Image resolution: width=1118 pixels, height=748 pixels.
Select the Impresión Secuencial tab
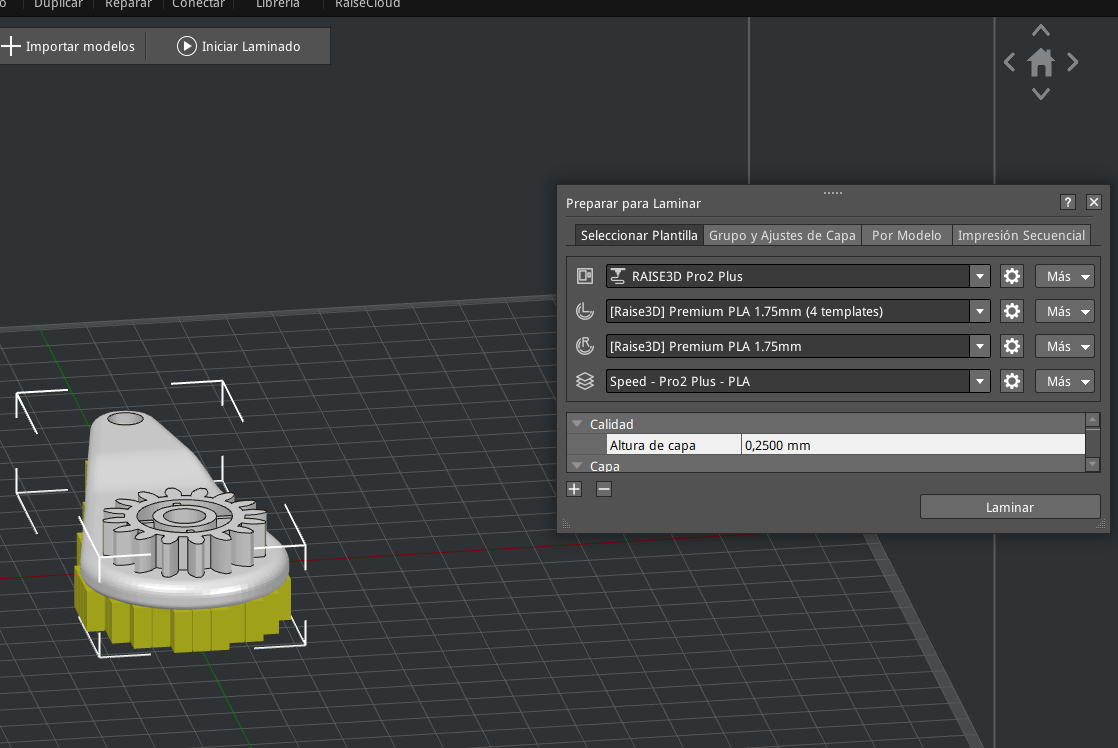[1020, 235]
